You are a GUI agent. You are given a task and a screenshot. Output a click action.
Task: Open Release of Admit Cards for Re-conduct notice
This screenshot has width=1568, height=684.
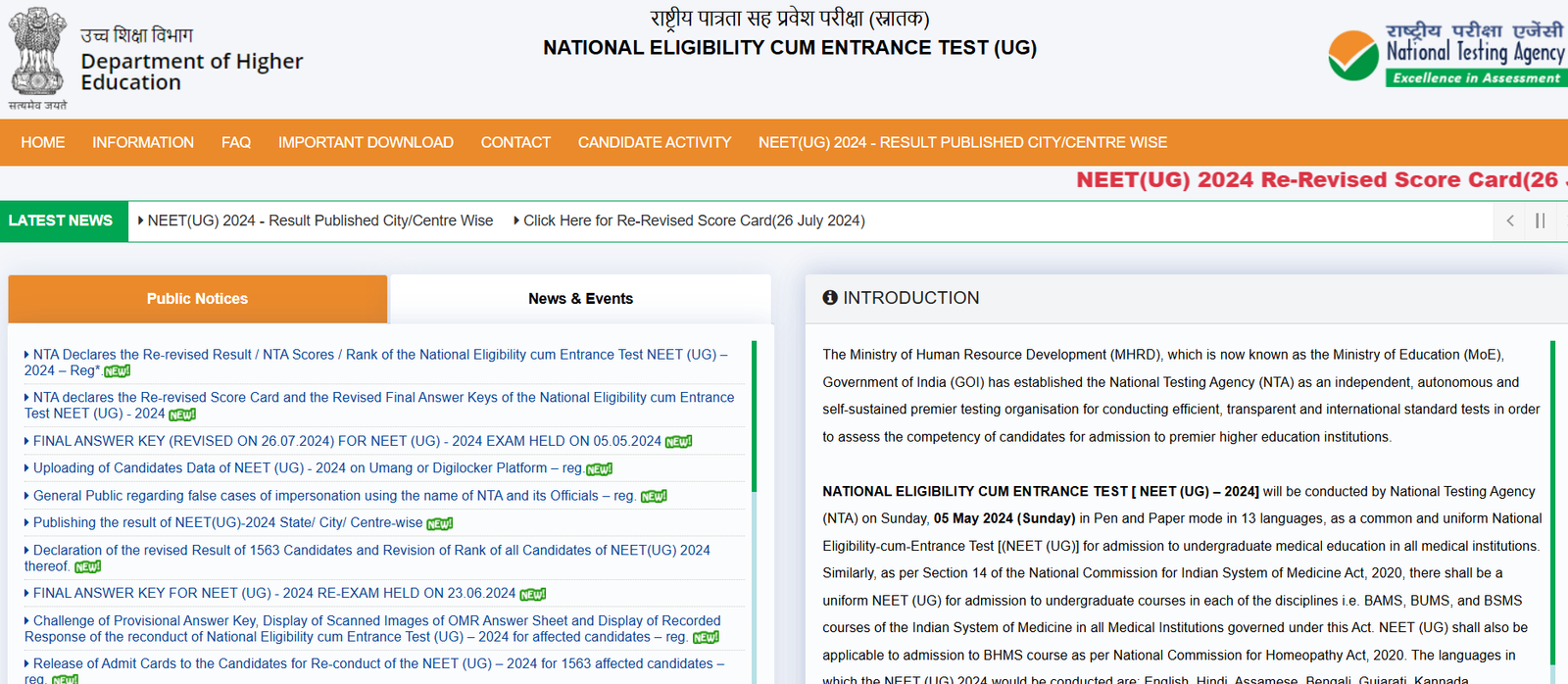[x=374, y=670]
